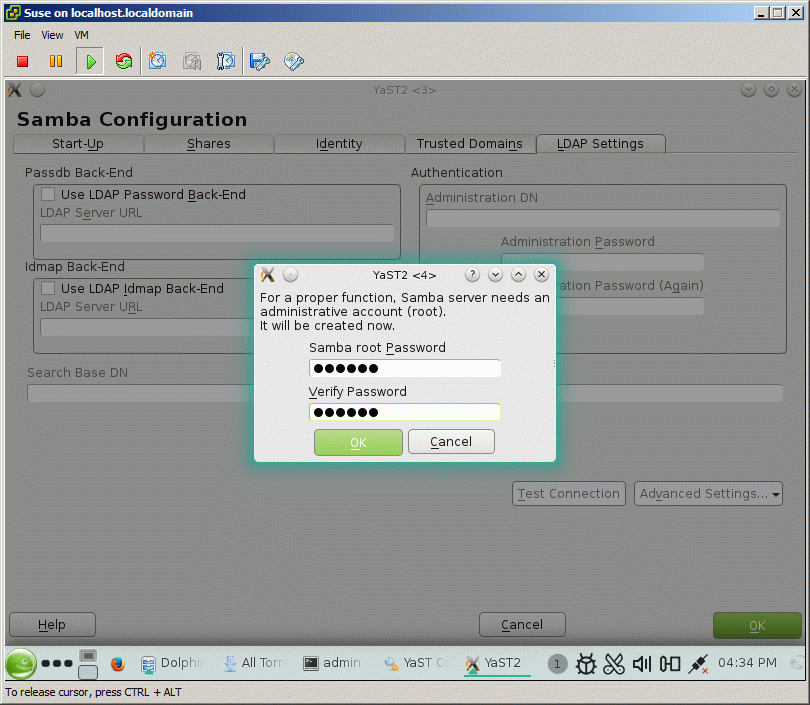Expand Advanced Settings dropdown
Viewport: 810px width, 705px height.
coord(708,494)
